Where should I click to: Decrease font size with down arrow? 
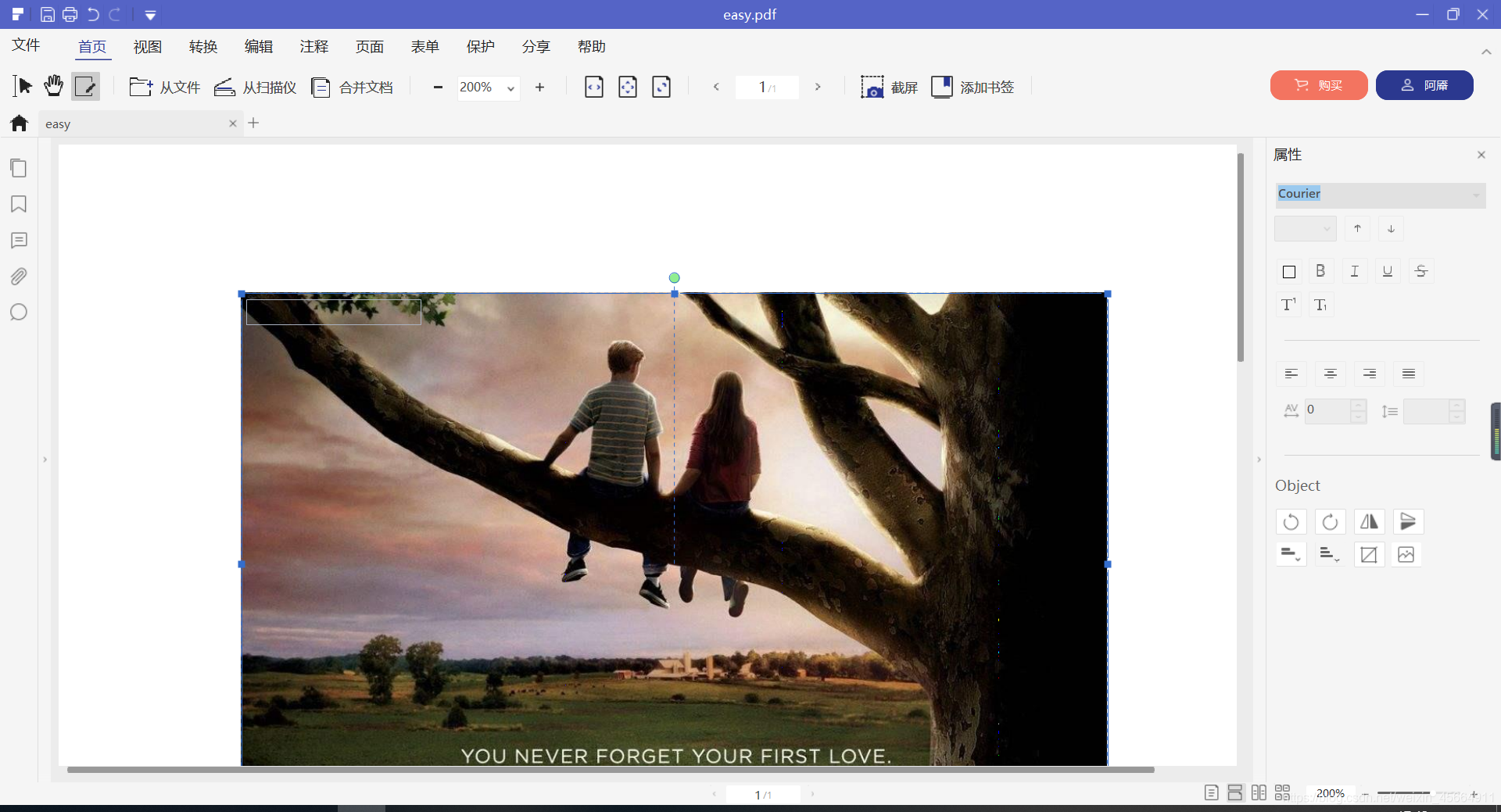tap(1391, 228)
